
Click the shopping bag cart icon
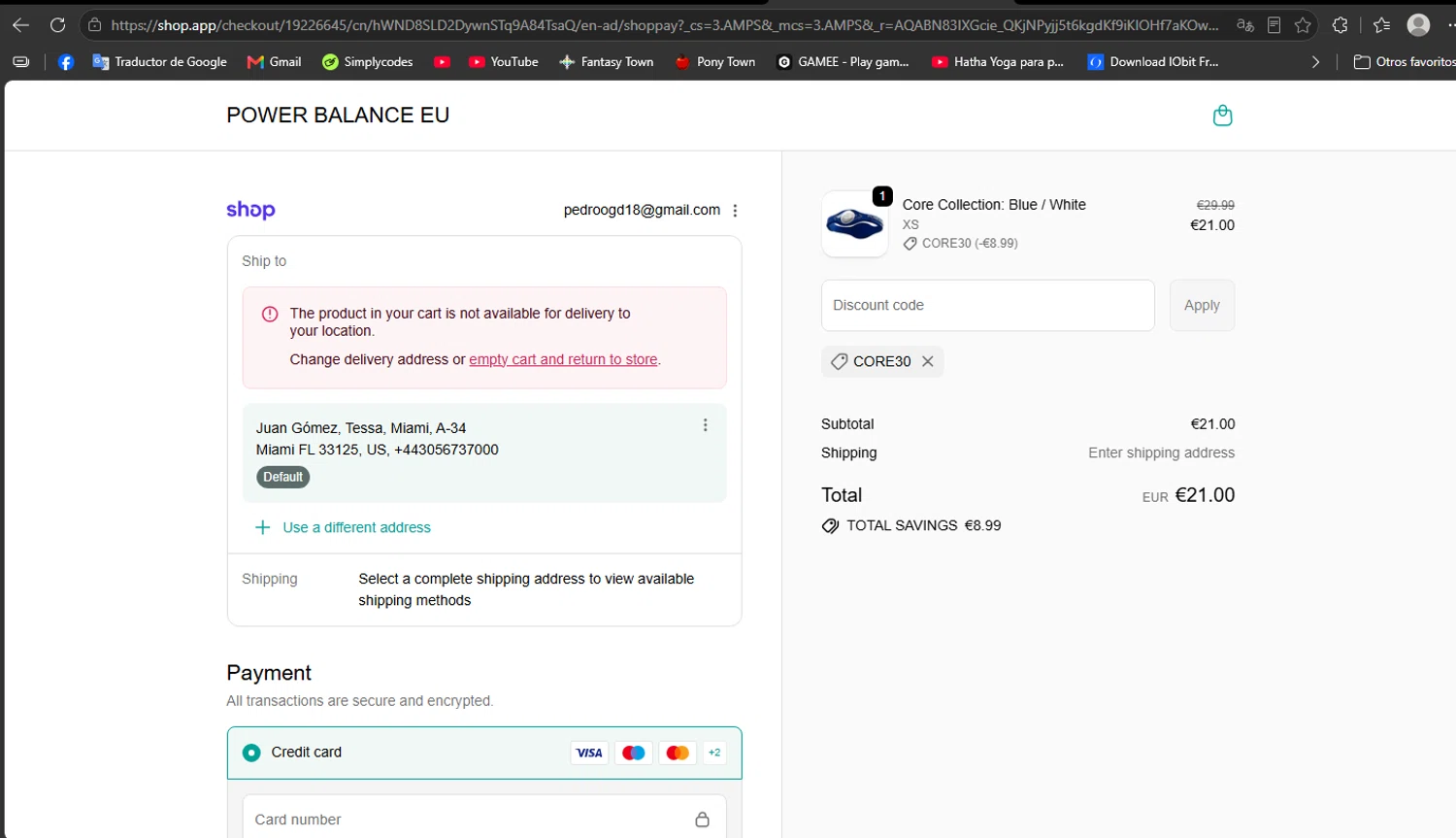(x=1223, y=116)
